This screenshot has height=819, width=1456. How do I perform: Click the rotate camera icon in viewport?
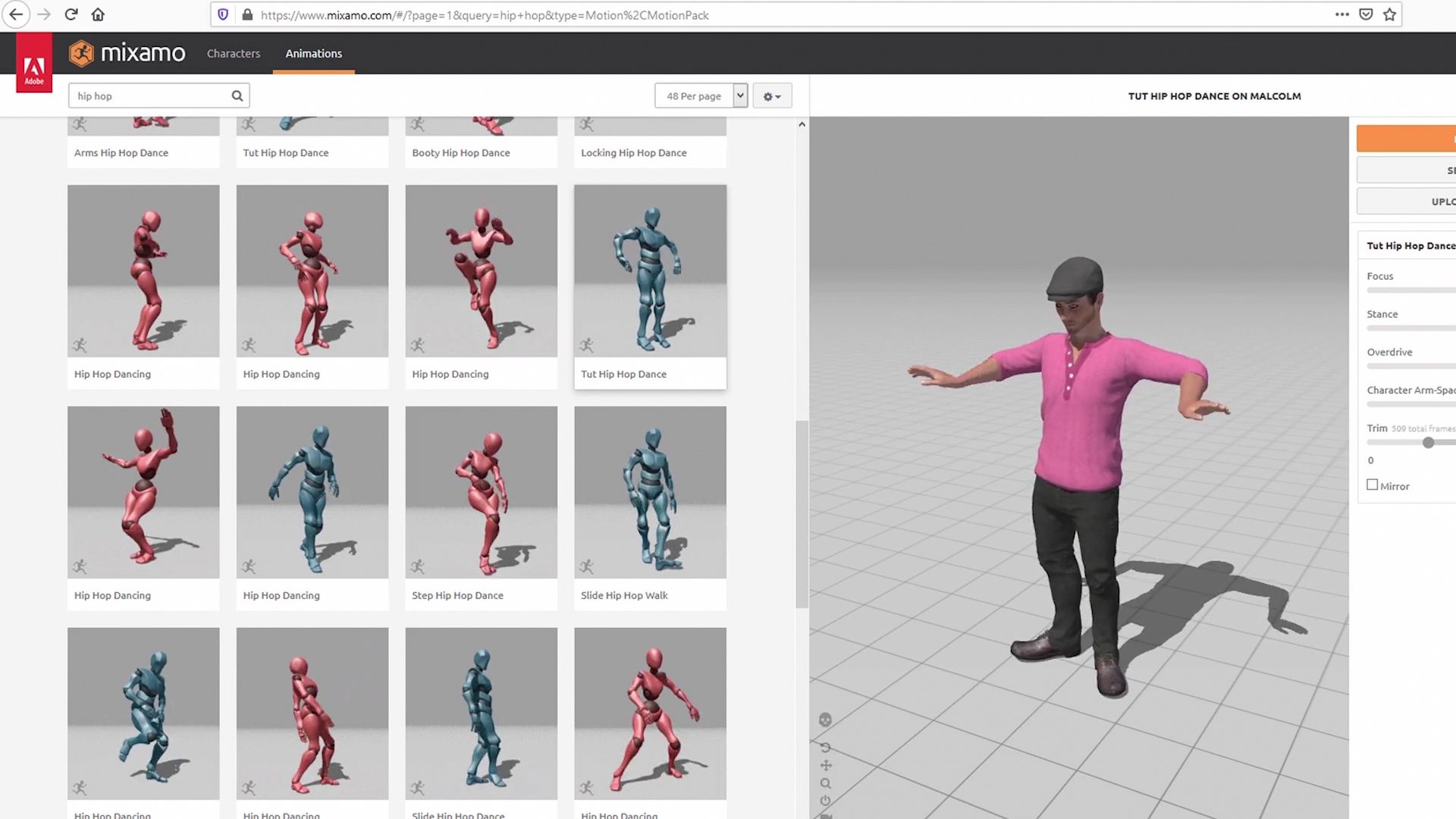click(825, 747)
